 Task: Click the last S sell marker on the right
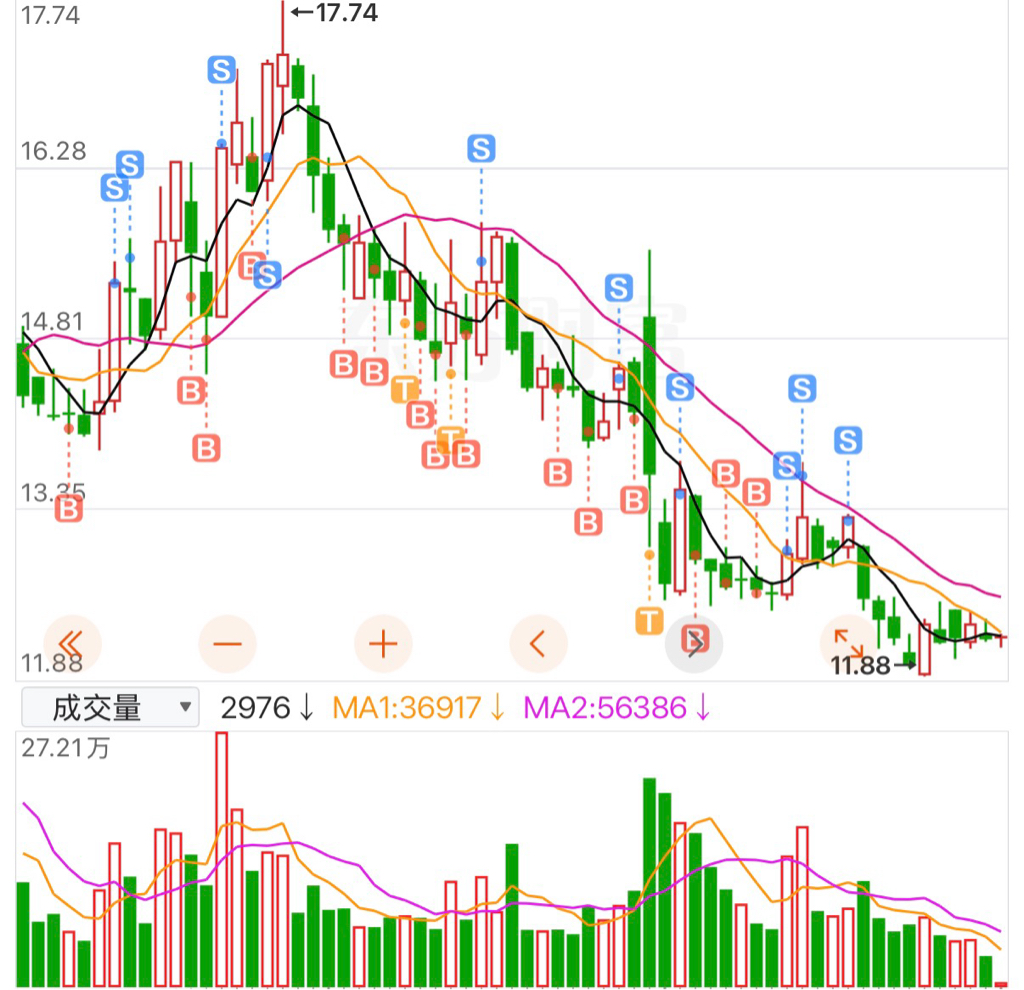(x=848, y=440)
